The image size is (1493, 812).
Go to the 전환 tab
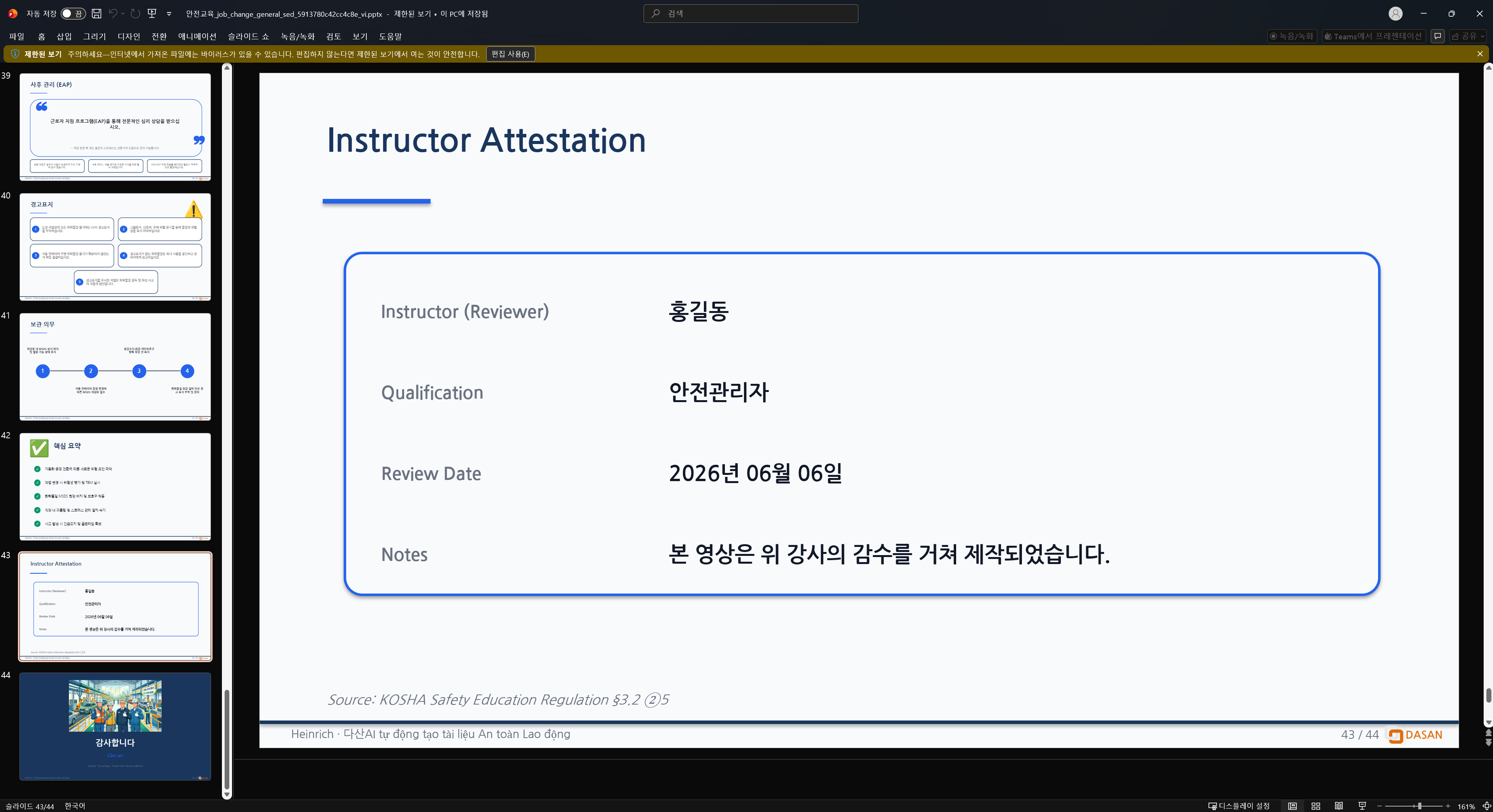(x=159, y=36)
